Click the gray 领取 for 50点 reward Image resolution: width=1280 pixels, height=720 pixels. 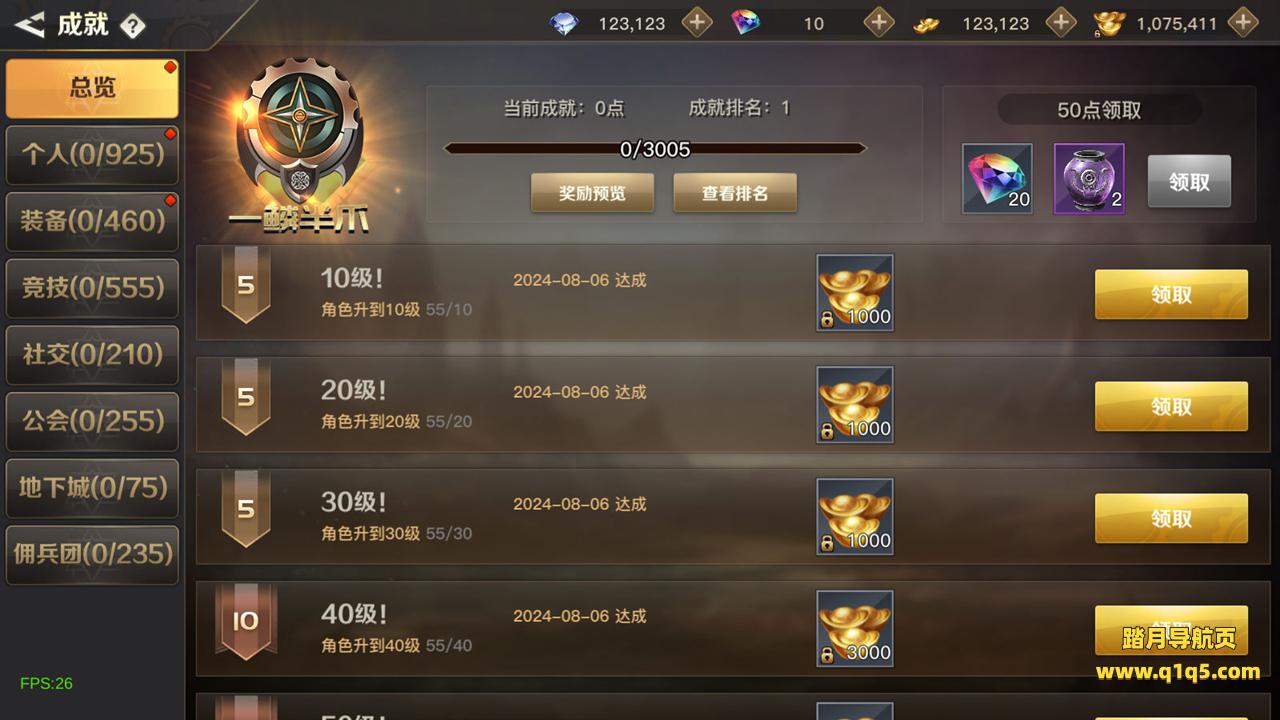[x=1189, y=182]
